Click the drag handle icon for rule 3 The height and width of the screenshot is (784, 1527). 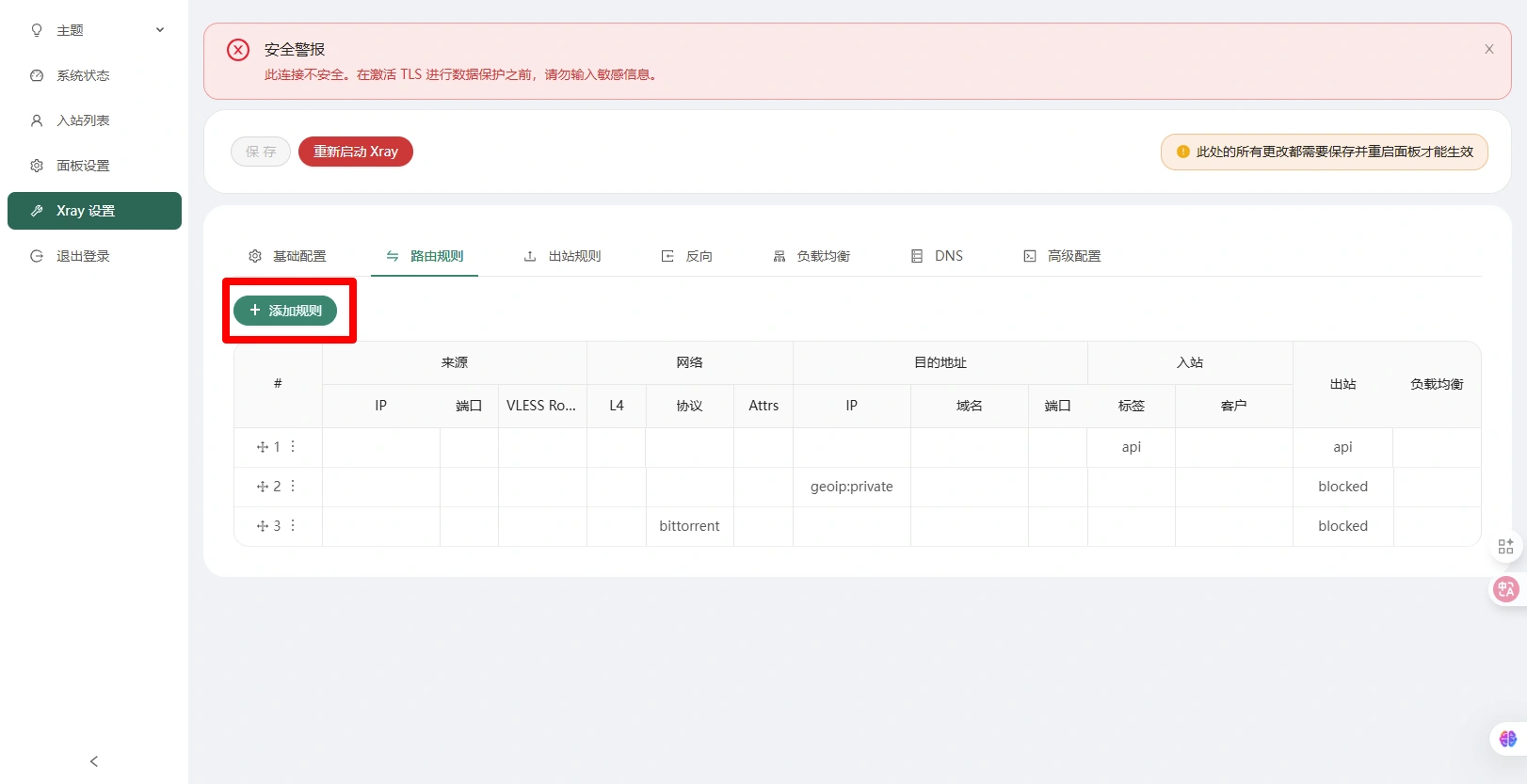coord(263,526)
